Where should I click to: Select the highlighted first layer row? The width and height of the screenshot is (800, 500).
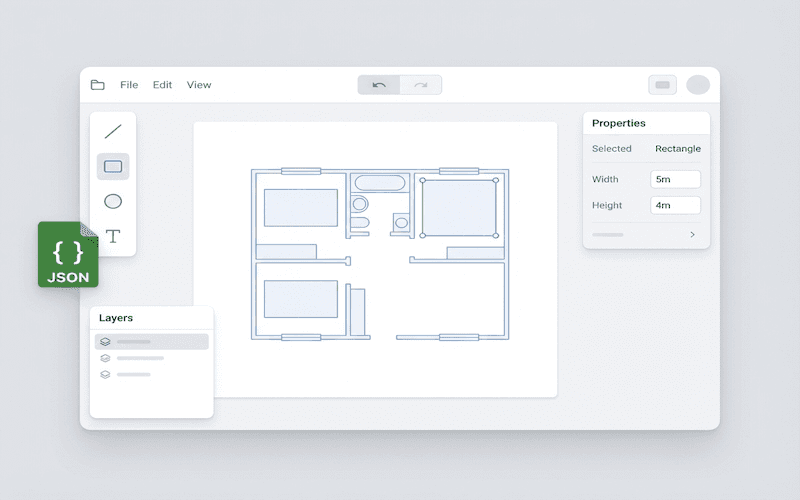click(x=152, y=342)
